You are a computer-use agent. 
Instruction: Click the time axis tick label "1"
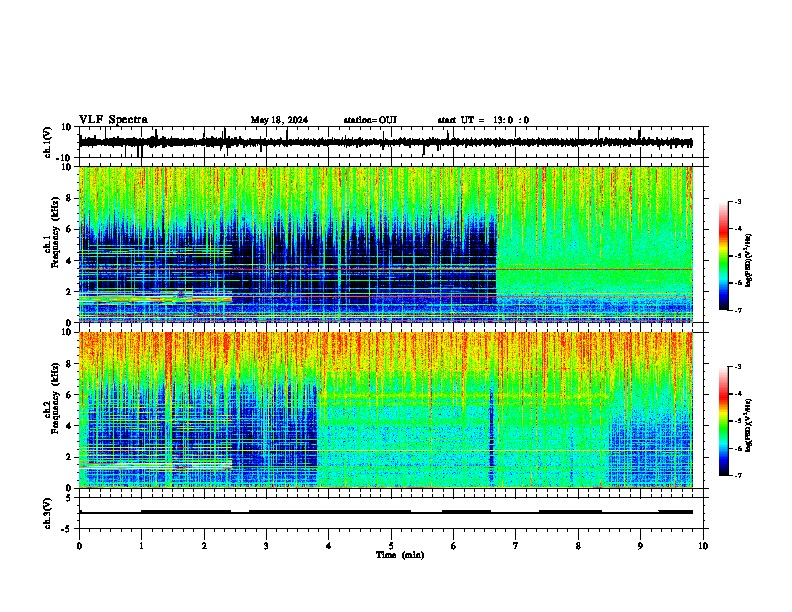(141, 546)
